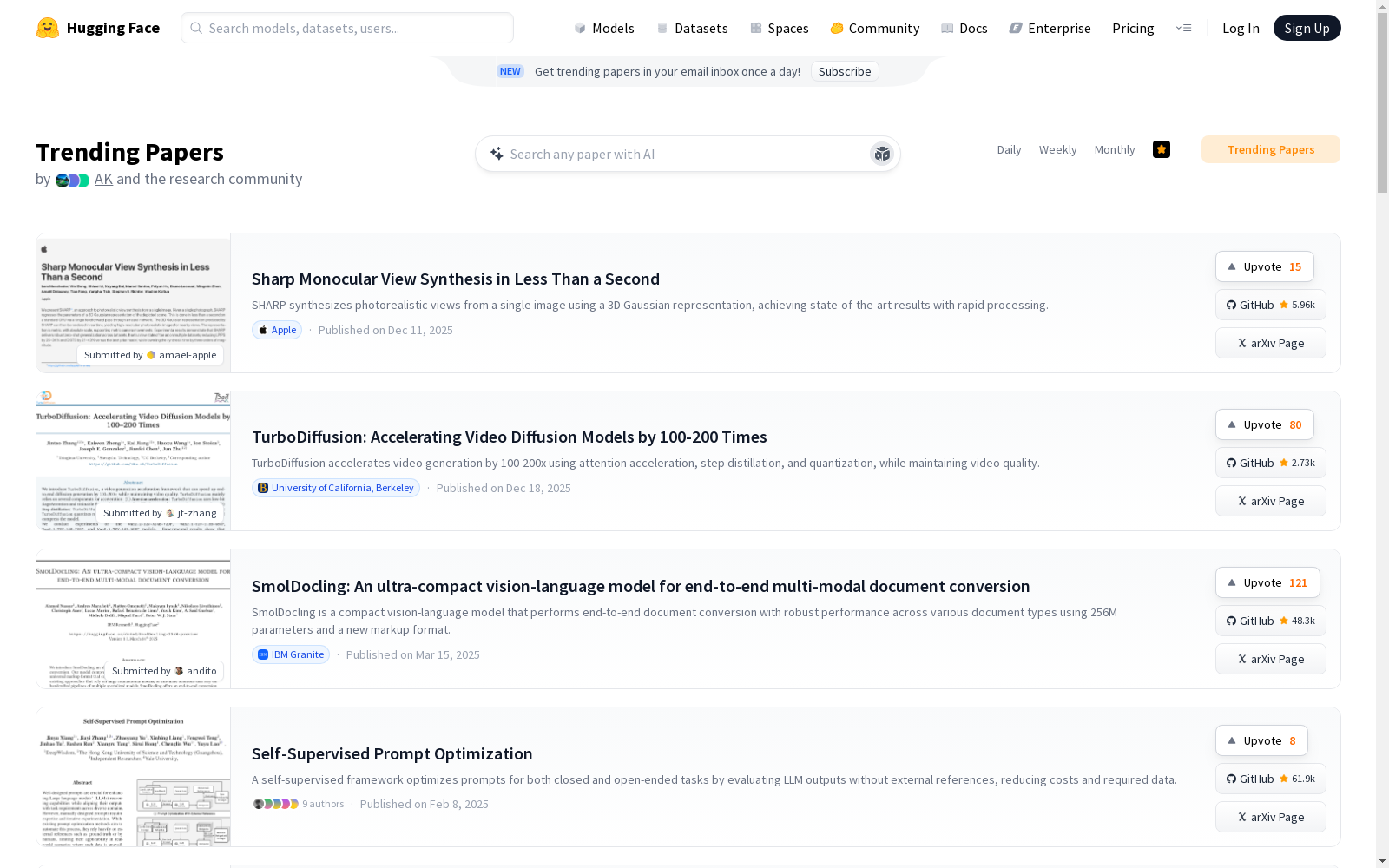Upvote Self-Supervised Prompt Optimization paper
This screenshot has width=1389, height=868.
point(1261,740)
